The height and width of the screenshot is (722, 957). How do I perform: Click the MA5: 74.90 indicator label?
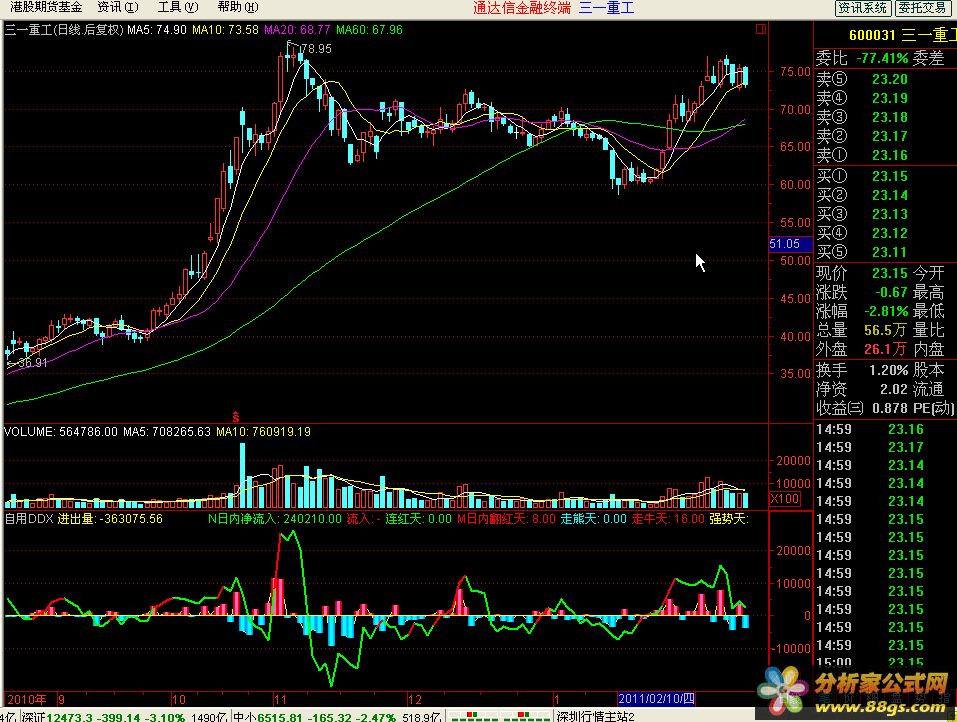tap(157, 30)
